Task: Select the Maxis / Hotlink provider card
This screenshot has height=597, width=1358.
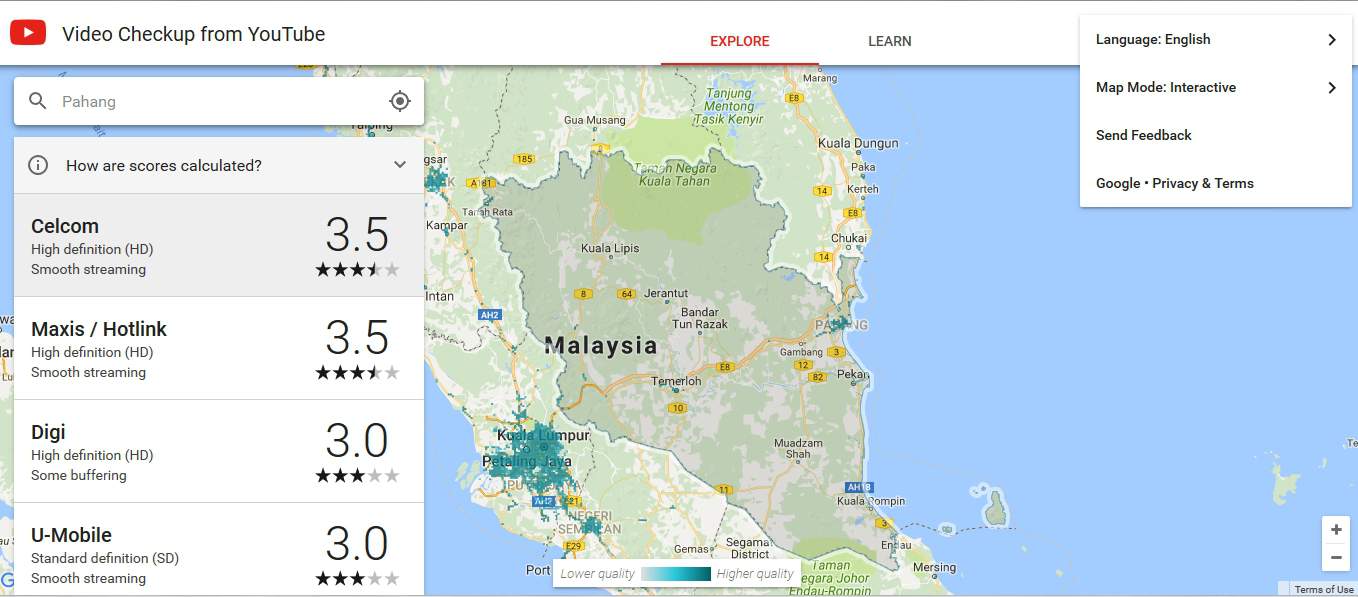Action: [x=219, y=348]
